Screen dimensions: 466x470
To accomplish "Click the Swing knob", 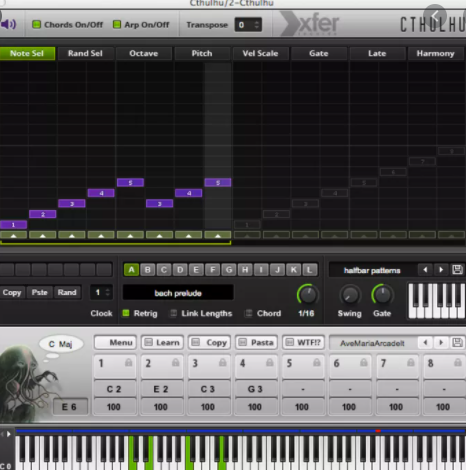I will pos(350,295).
